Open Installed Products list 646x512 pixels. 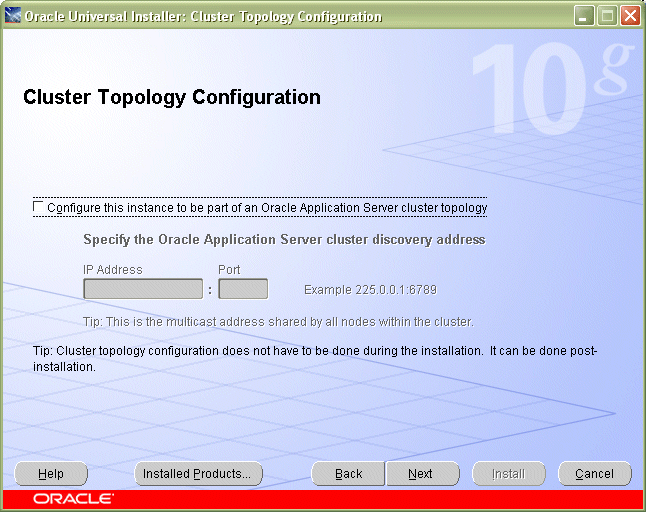pyautogui.click(x=198, y=474)
